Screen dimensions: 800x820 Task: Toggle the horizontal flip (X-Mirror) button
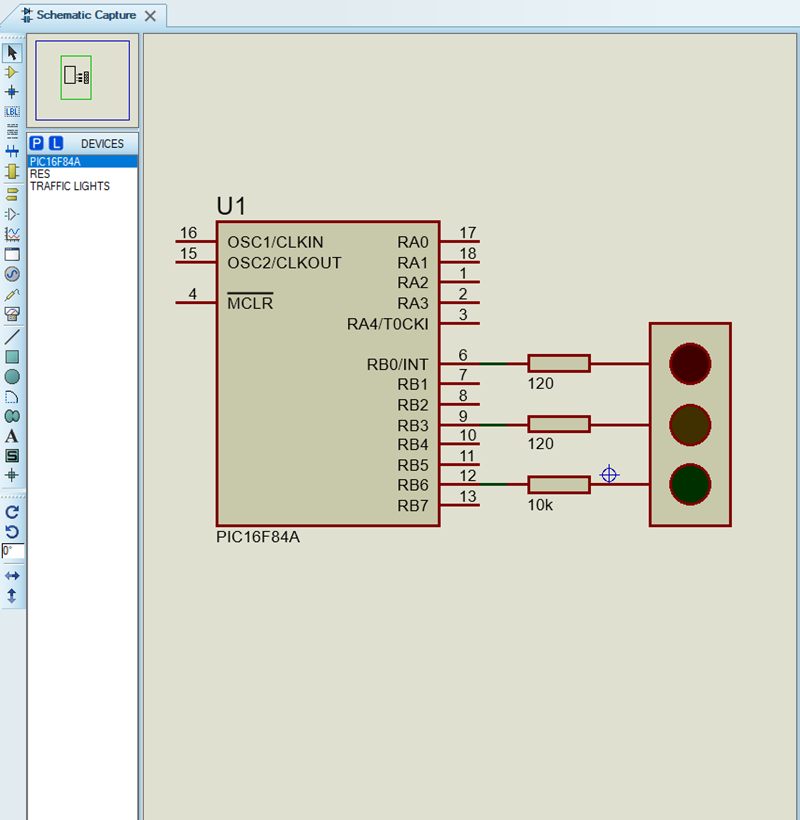12,576
